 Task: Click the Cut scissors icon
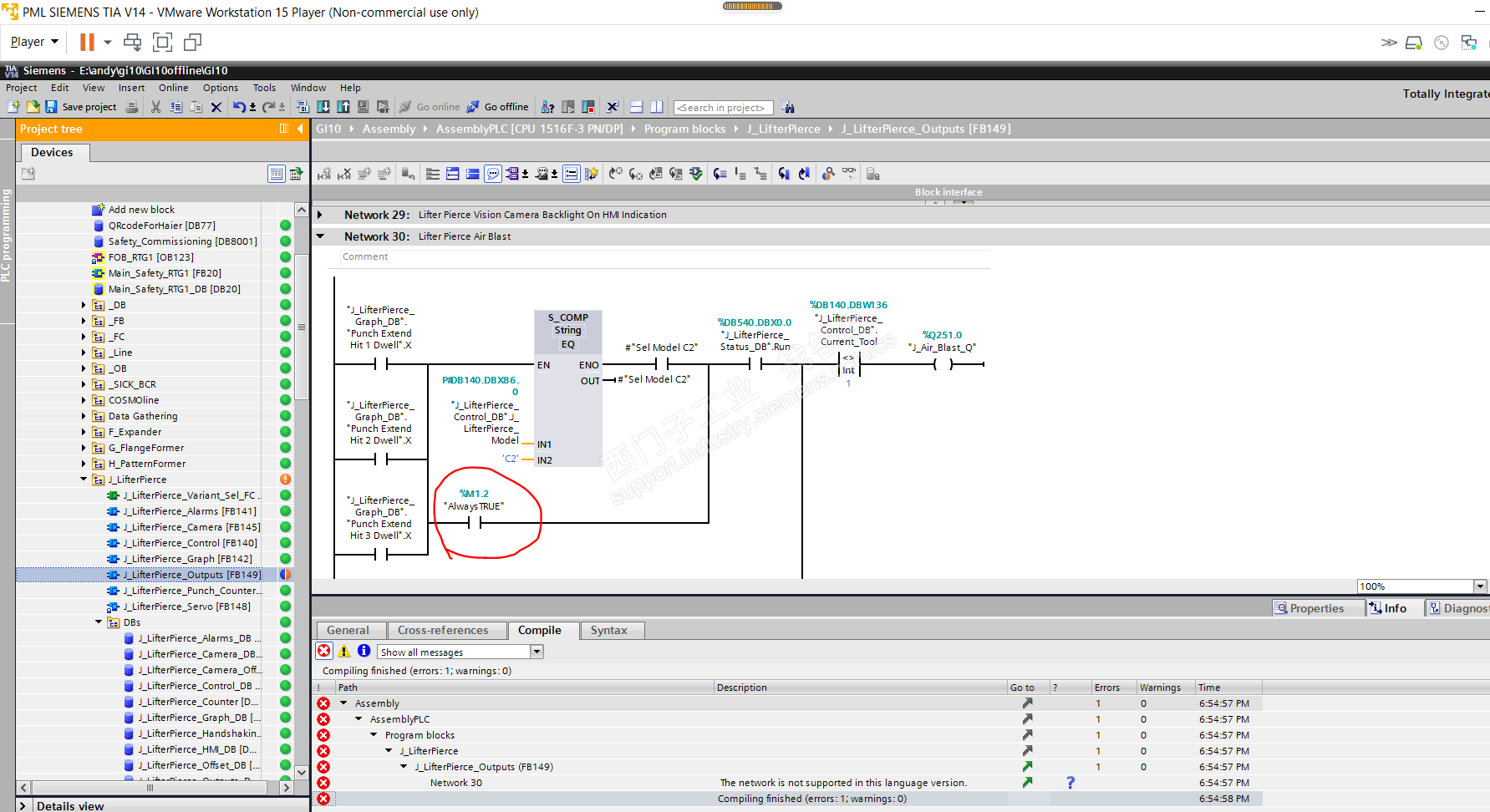coord(155,107)
